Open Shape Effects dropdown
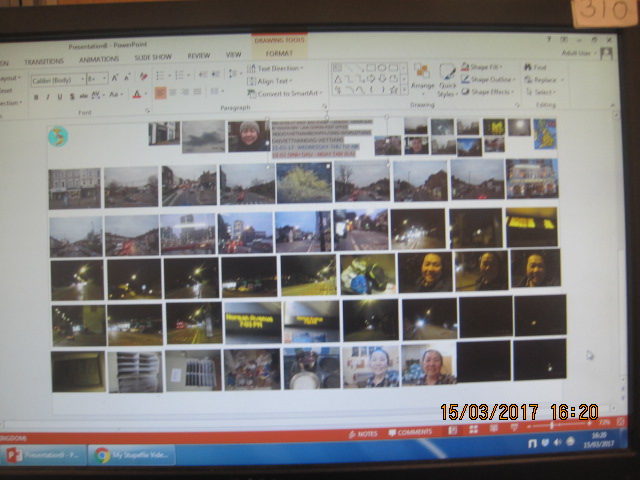 point(488,91)
